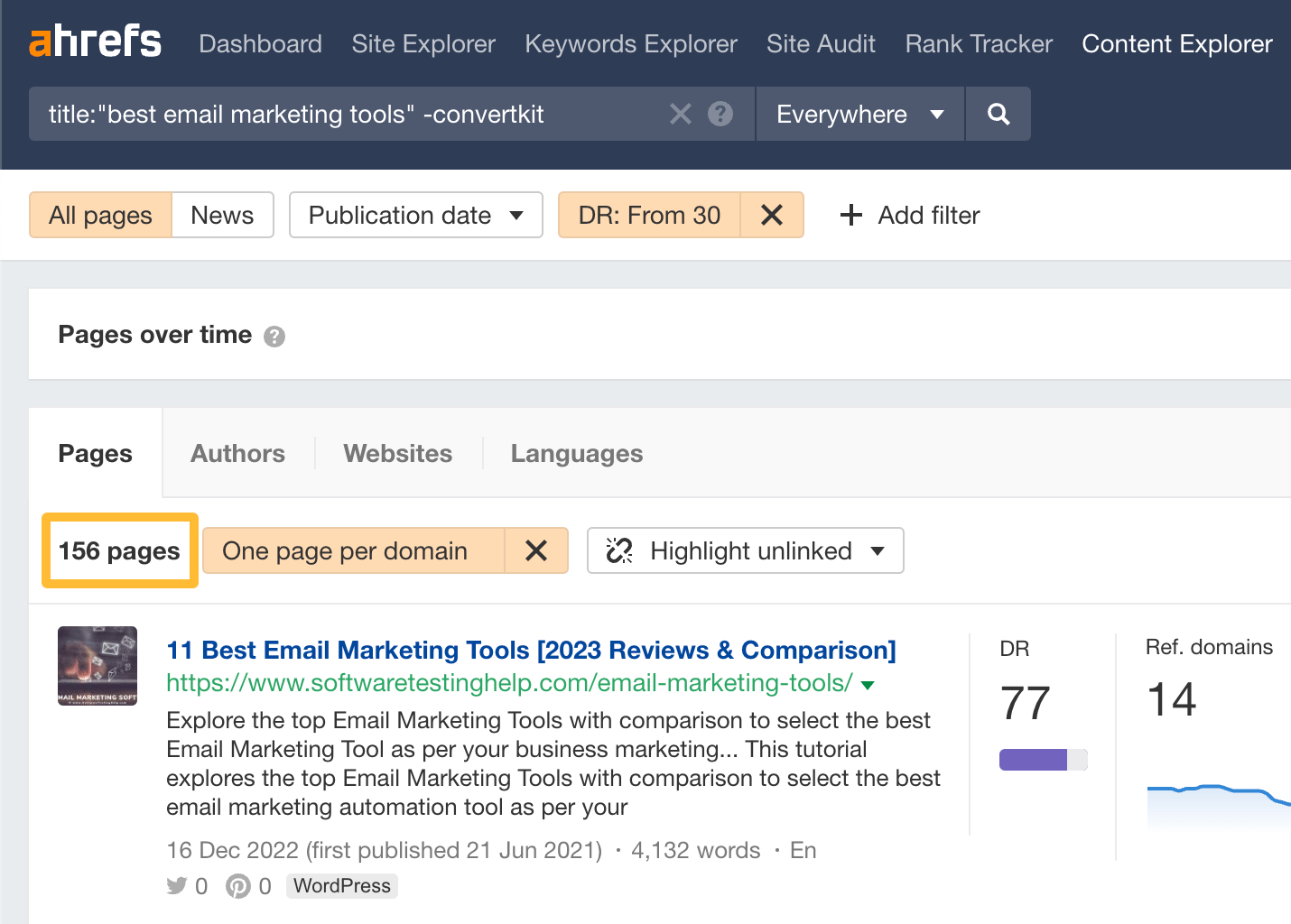This screenshot has height=924, width=1291.
Task: Click Add filter
Action: coord(908,215)
